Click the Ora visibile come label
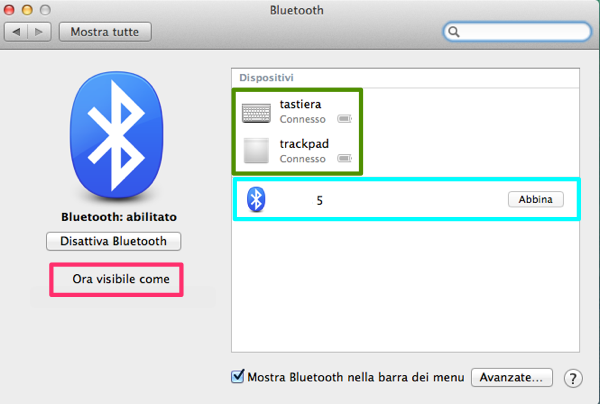The width and height of the screenshot is (600, 404). pyautogui.click(x=121, y=279)
